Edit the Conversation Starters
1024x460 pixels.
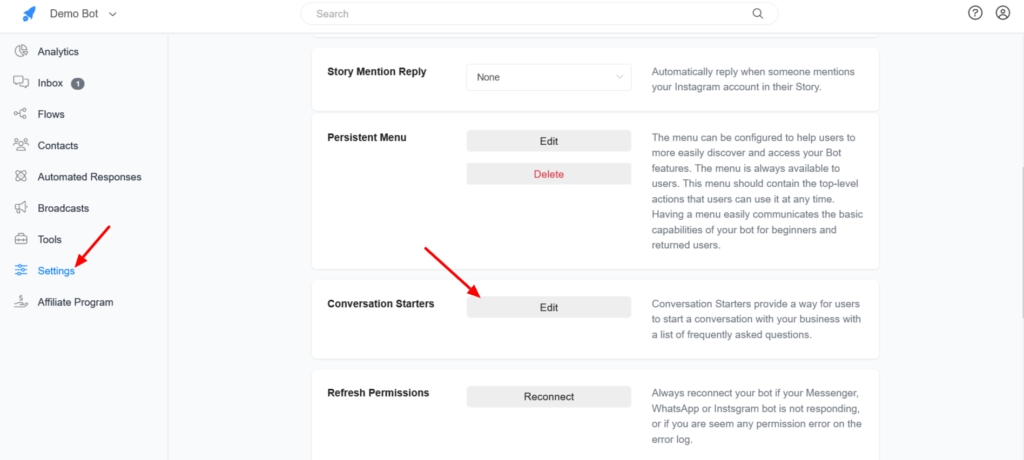click(x=549, y=308)
